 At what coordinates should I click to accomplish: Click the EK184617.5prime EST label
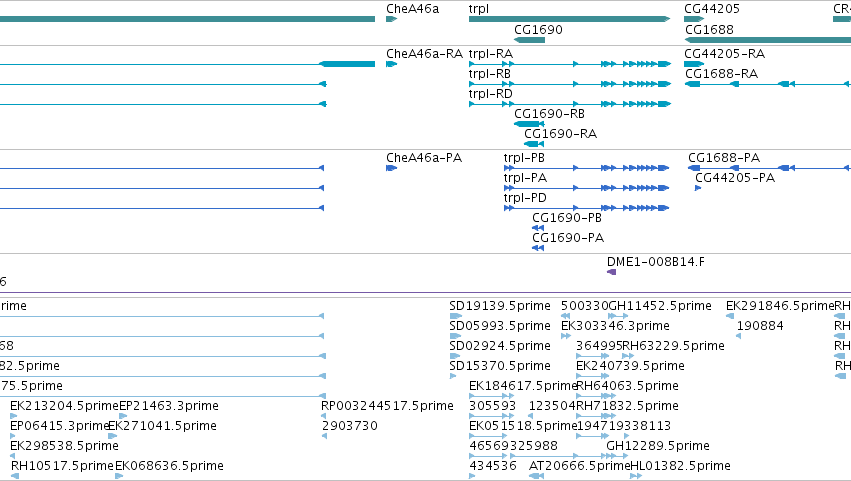click(523, 386)
